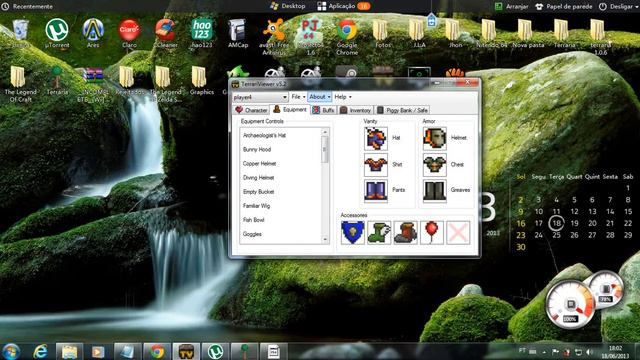The image size is (640, 360).
Task: Select the Graphics folder on desktop
Action: (x=202, y=80)
